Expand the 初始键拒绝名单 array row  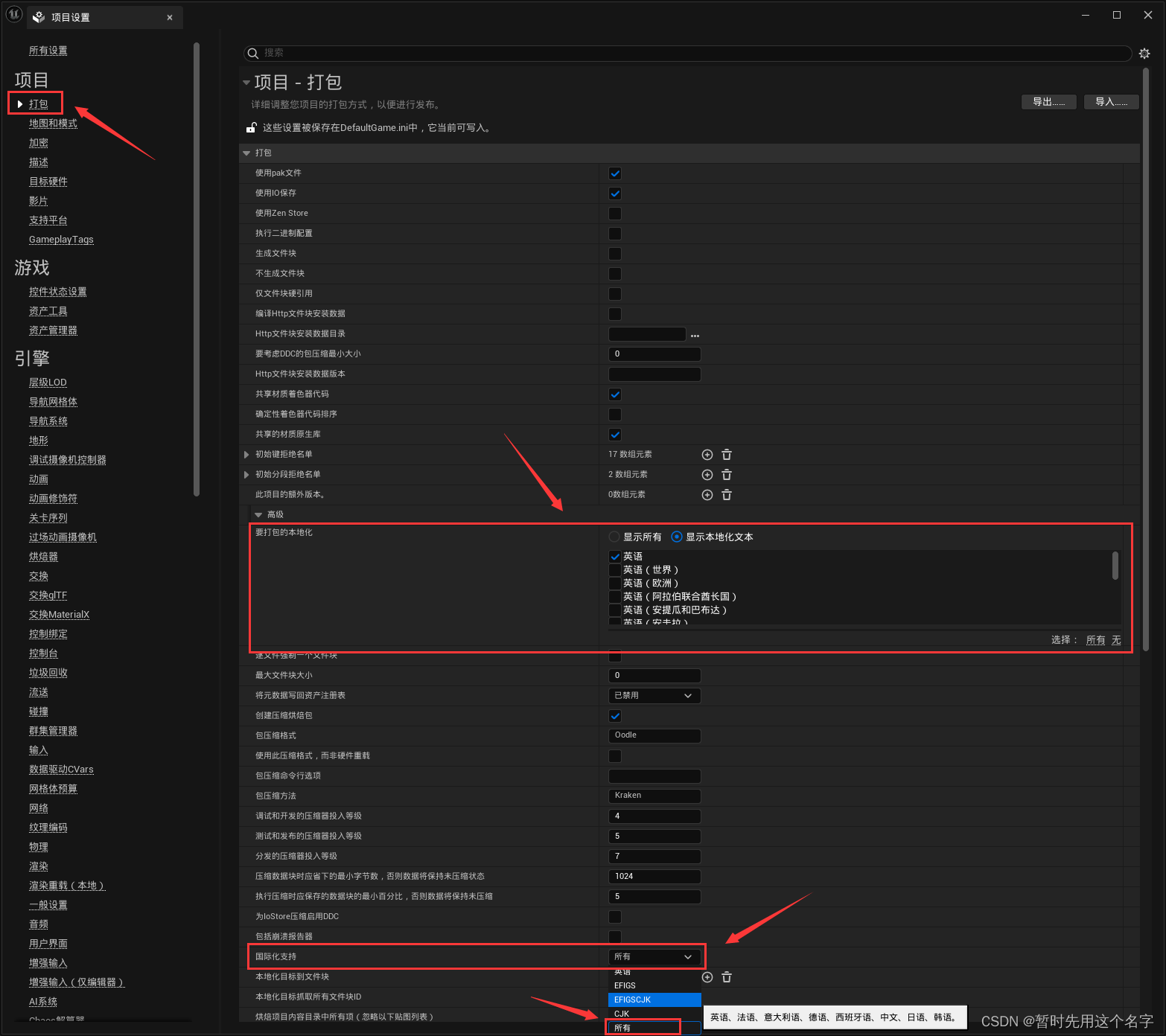coord(246,455)
